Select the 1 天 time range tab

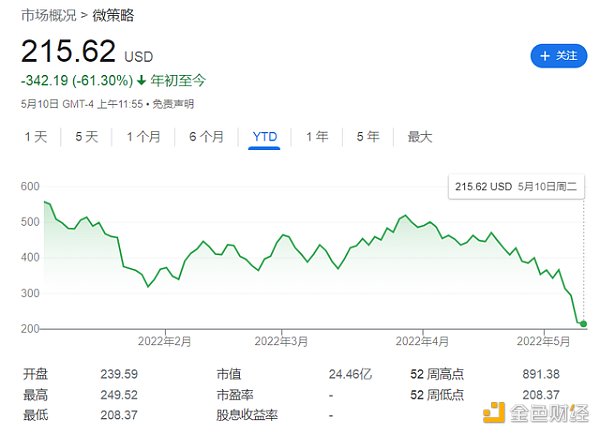pos(35,137)
